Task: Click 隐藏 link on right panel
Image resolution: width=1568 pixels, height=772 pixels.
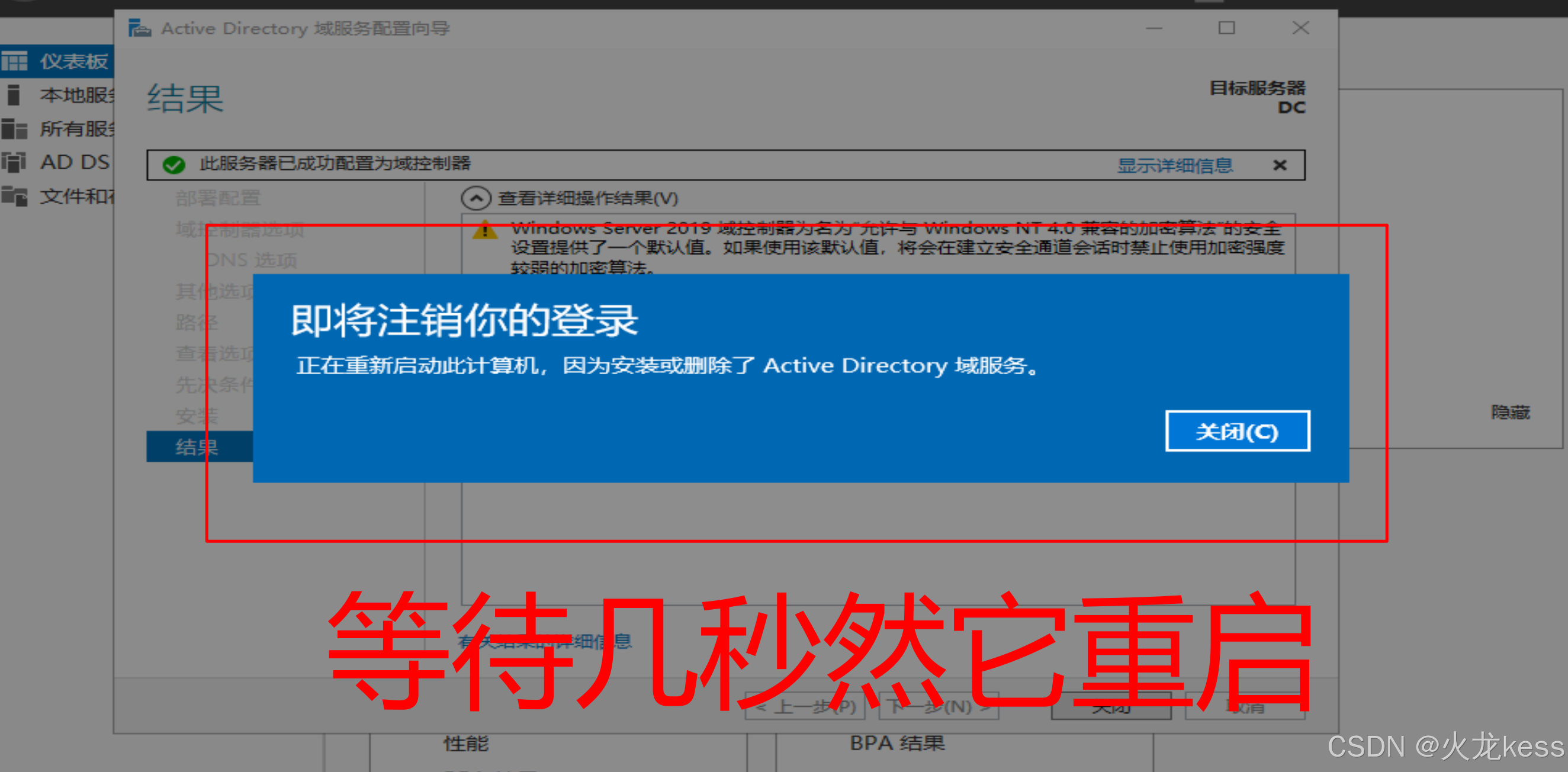Action: coord(1509,413)
